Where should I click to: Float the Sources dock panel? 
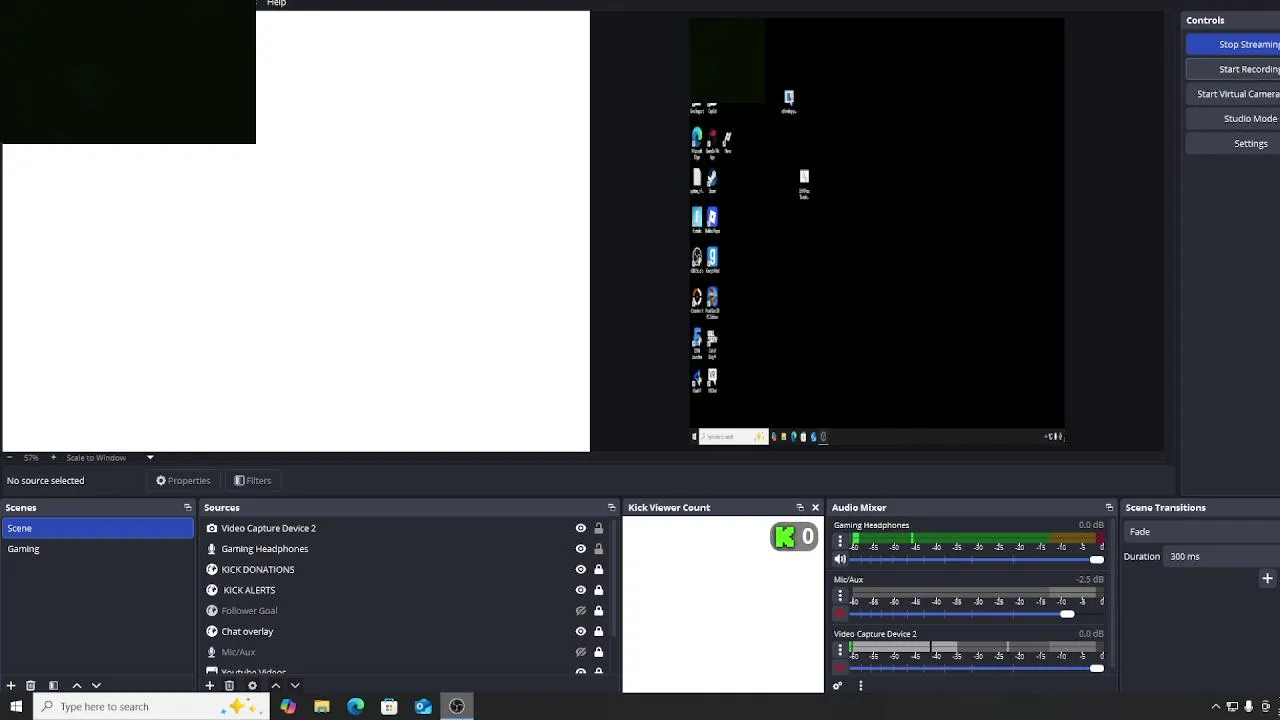pos(611,508)
